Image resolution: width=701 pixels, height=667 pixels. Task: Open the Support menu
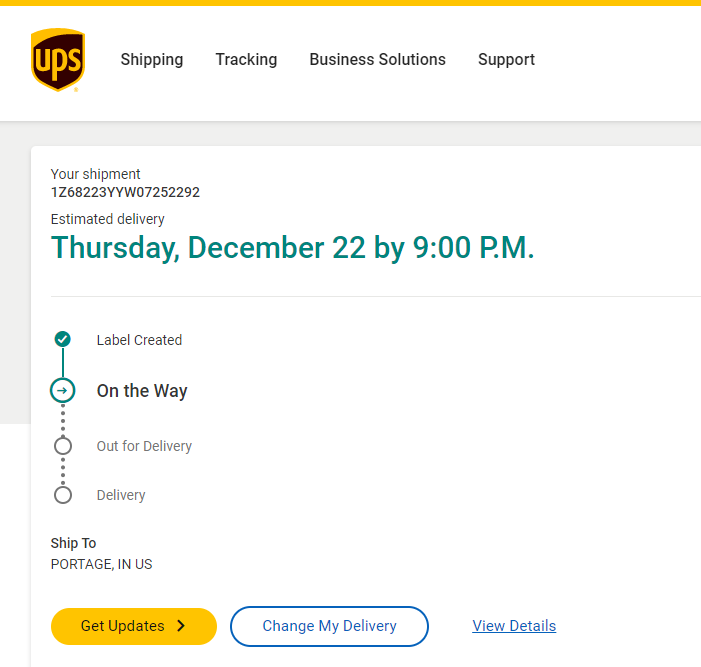[x=506, y=60]
